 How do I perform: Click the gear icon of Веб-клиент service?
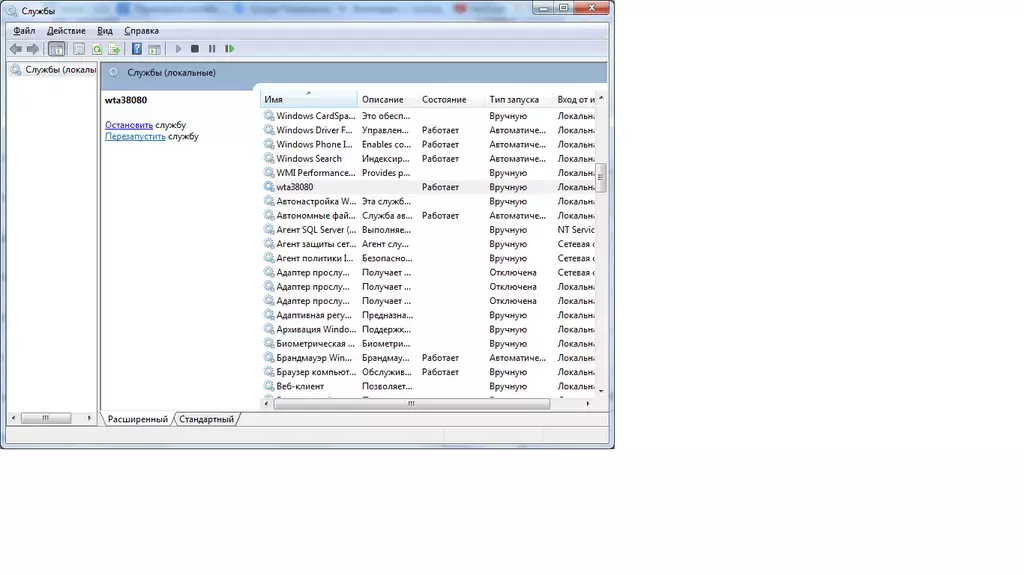(268, 386)
